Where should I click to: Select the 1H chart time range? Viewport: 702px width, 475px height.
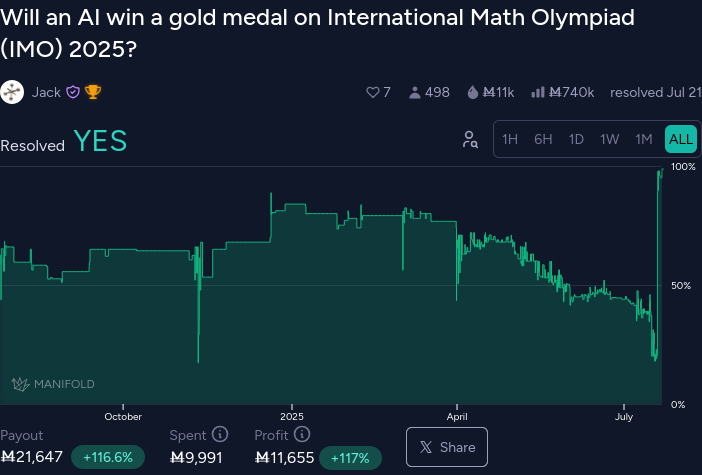point(510,139)
